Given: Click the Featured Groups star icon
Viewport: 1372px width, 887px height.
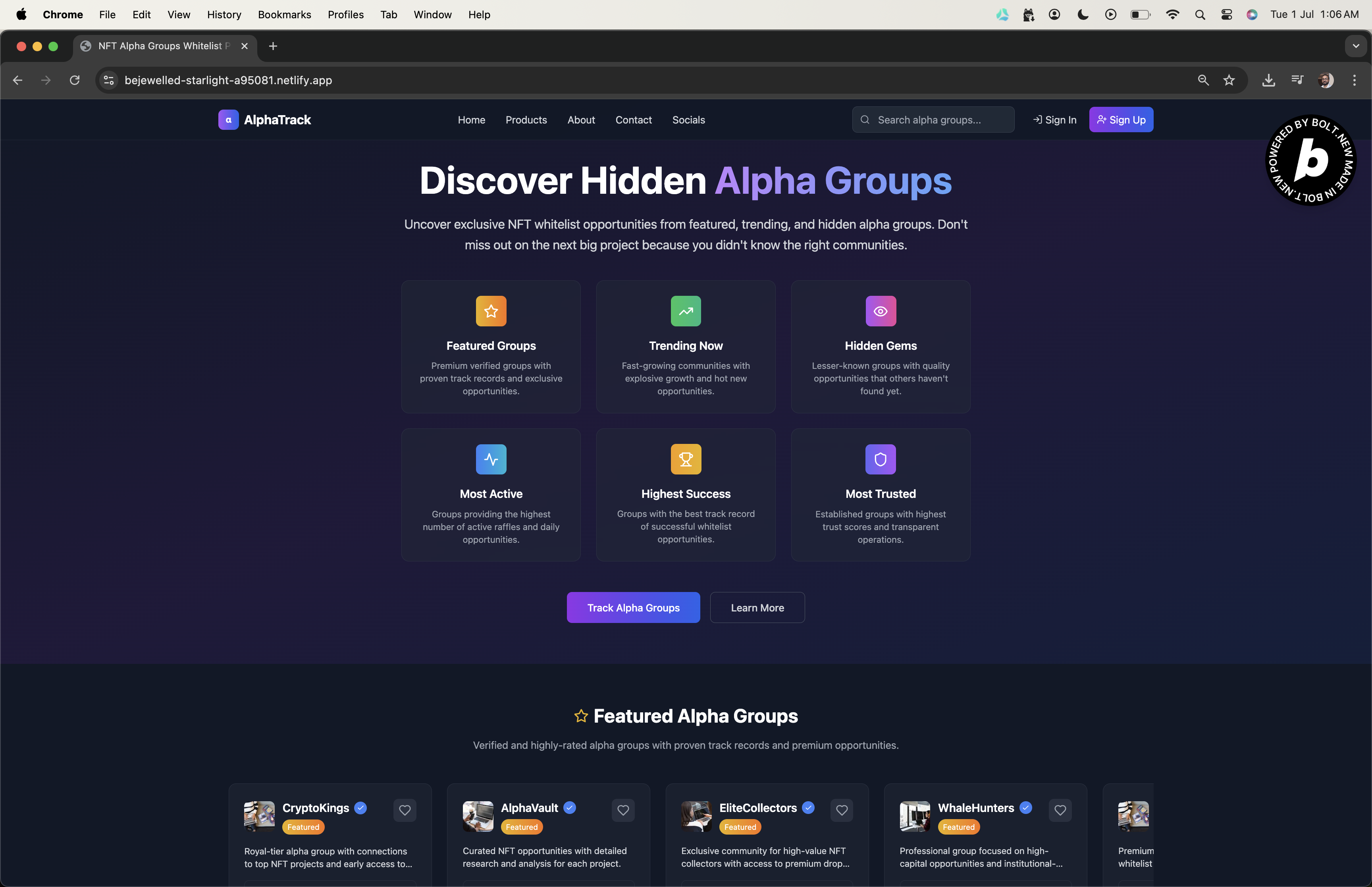Looking at the screenshot, I should coord(491,311).
